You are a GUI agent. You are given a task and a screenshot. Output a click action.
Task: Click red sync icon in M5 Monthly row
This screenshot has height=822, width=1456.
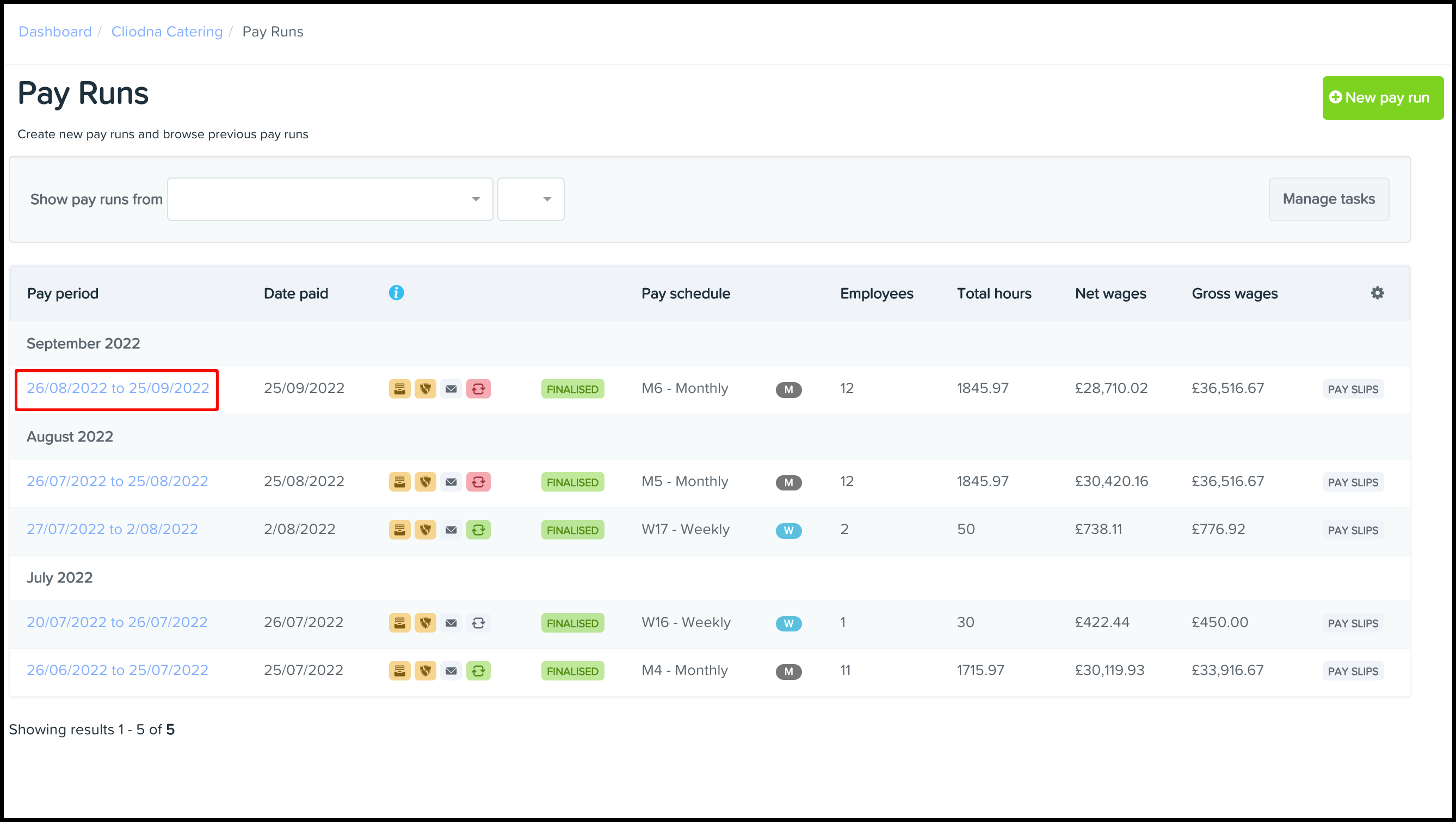(478, 482)
